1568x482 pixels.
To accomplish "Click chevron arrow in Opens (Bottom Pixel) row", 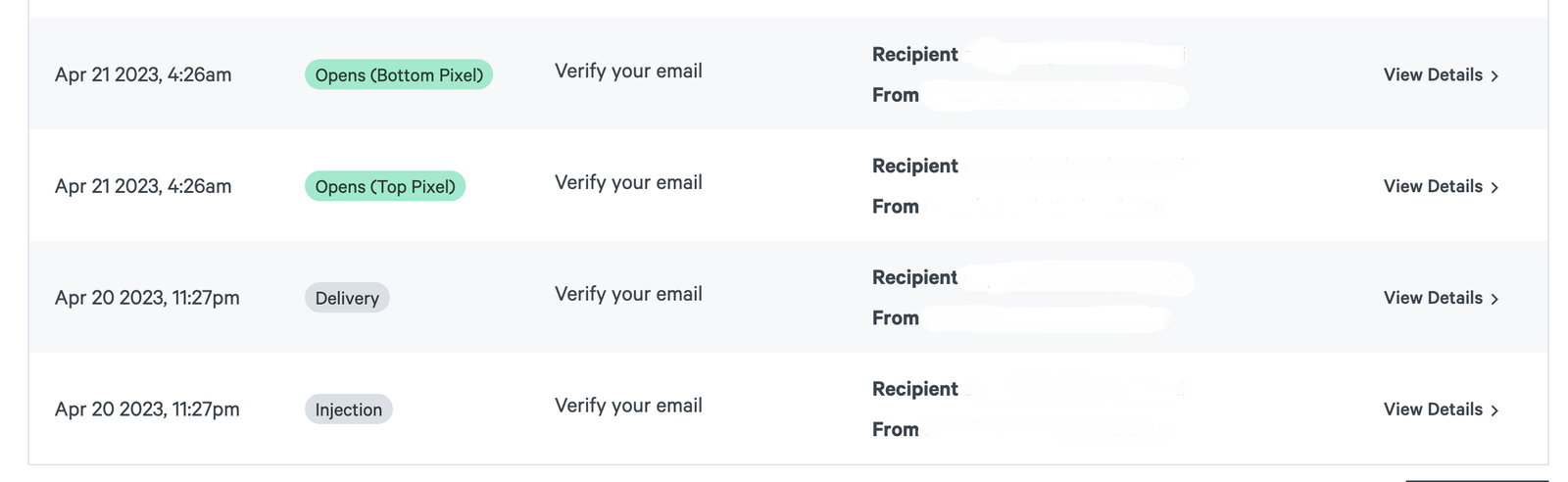I will (1494, 75).
